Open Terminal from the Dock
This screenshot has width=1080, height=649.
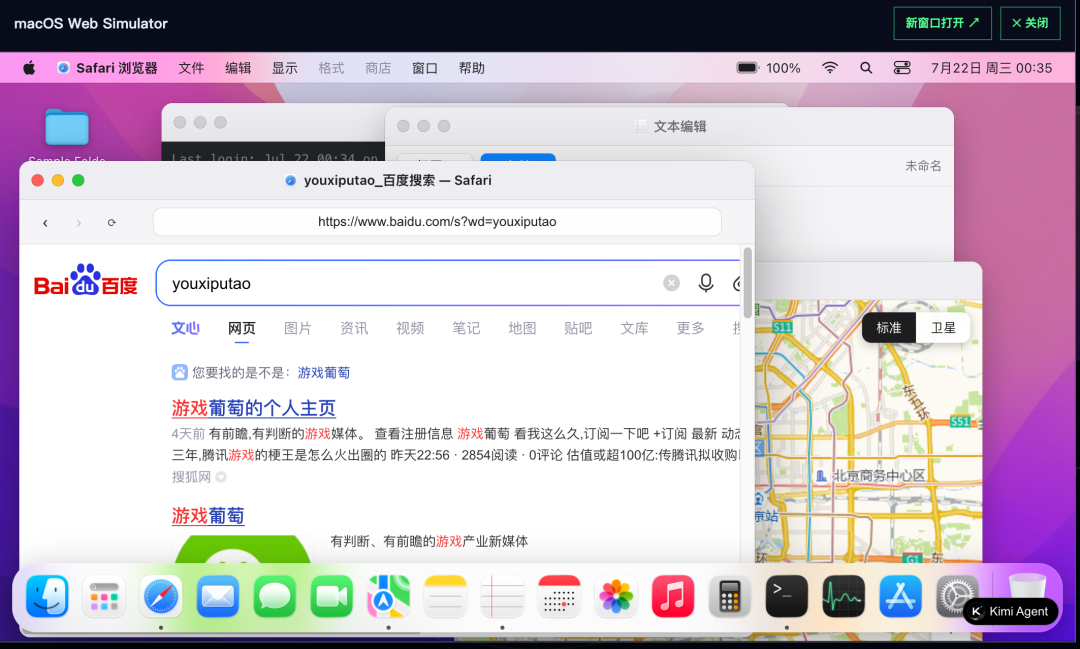click(x=786, y=596)
